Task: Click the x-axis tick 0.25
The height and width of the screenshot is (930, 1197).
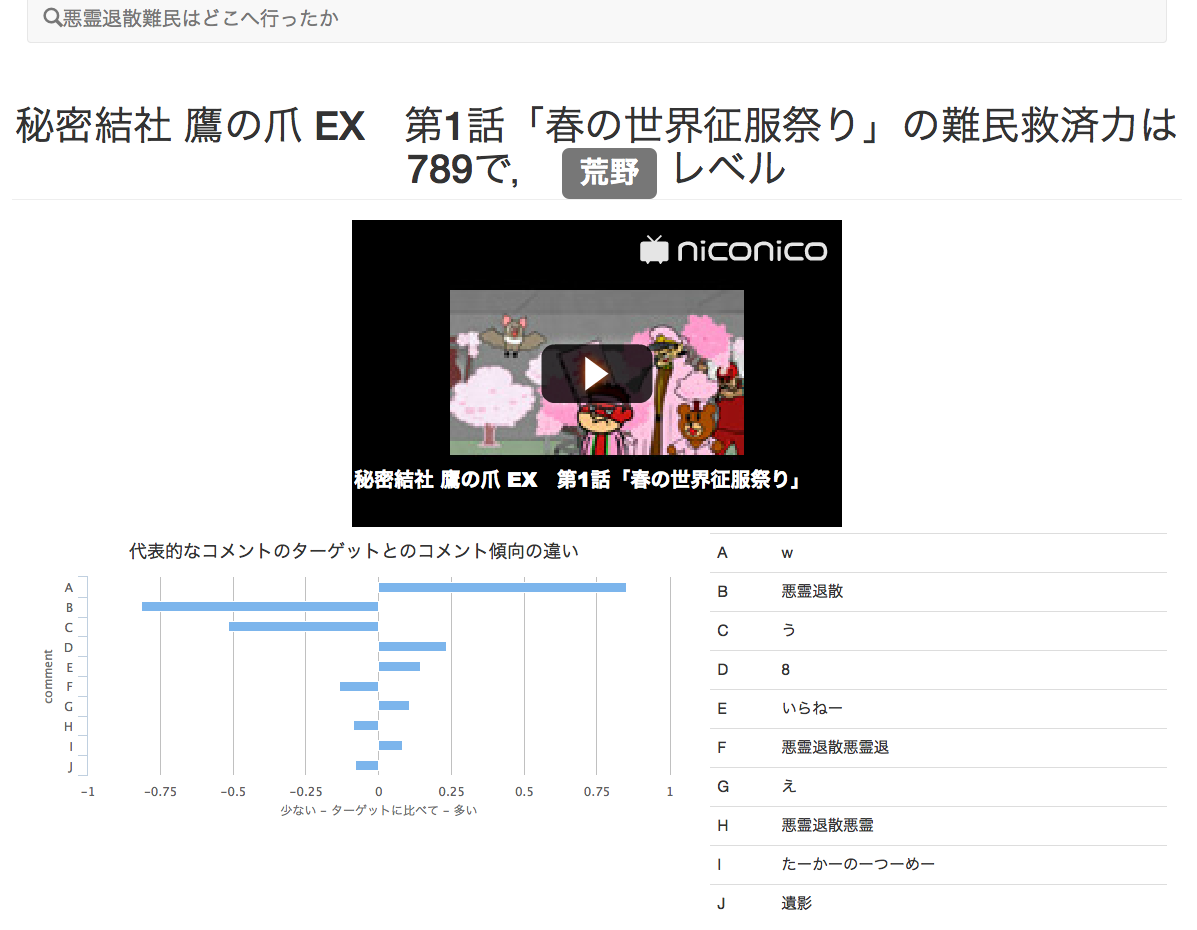Action: coord(451,792)
